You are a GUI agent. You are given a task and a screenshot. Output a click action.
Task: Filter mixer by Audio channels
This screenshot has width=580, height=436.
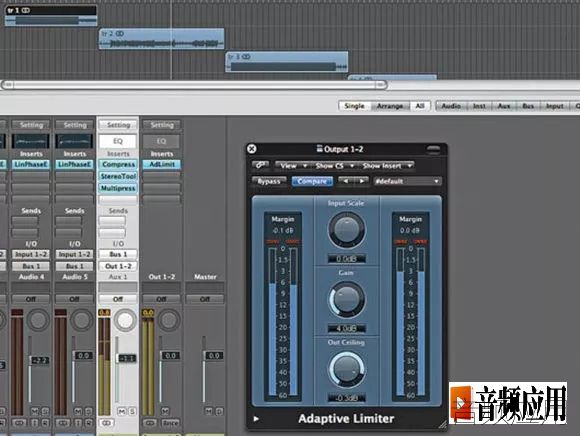[451, 106]
